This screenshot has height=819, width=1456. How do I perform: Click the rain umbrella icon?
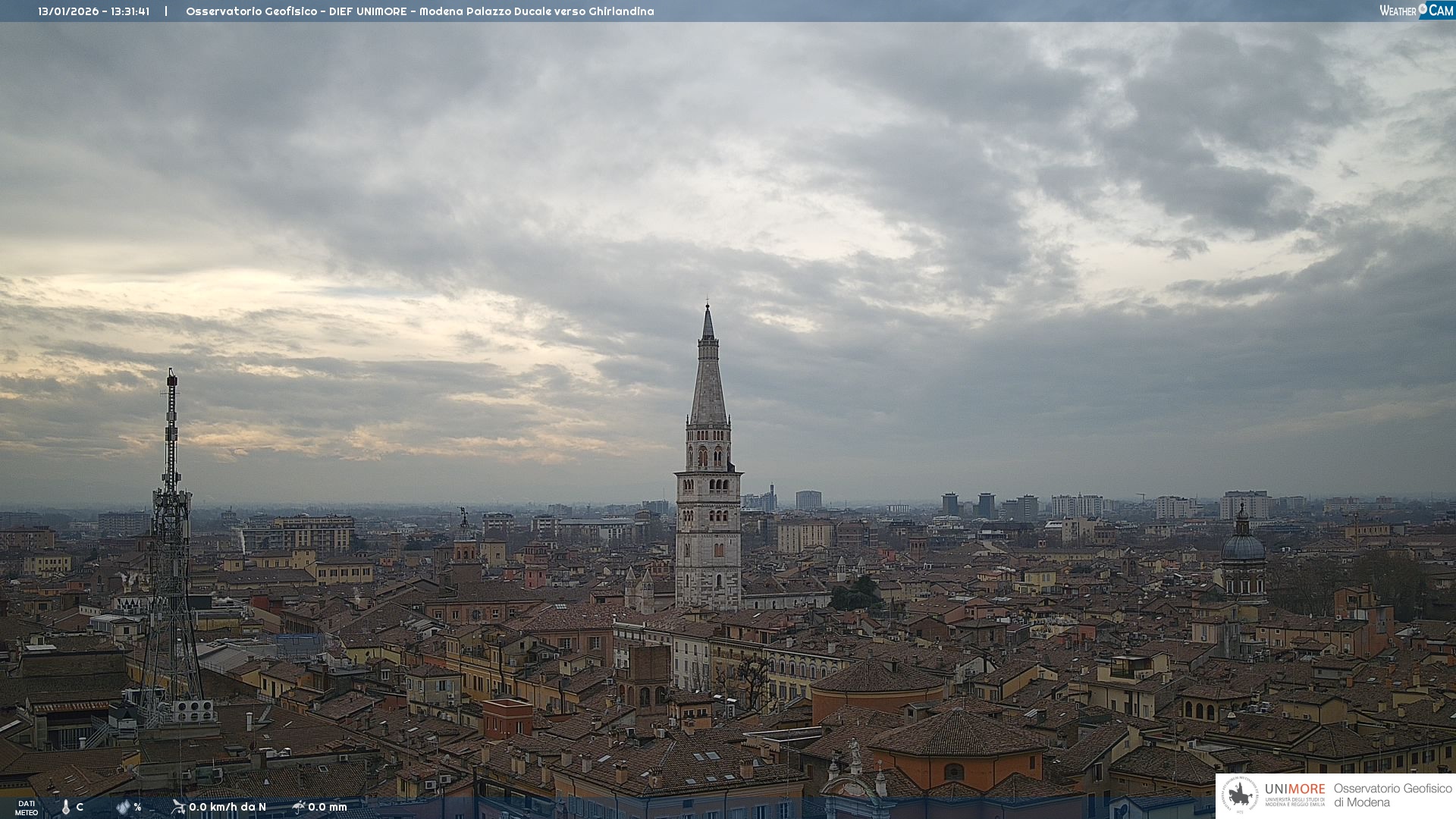point(299,807)
